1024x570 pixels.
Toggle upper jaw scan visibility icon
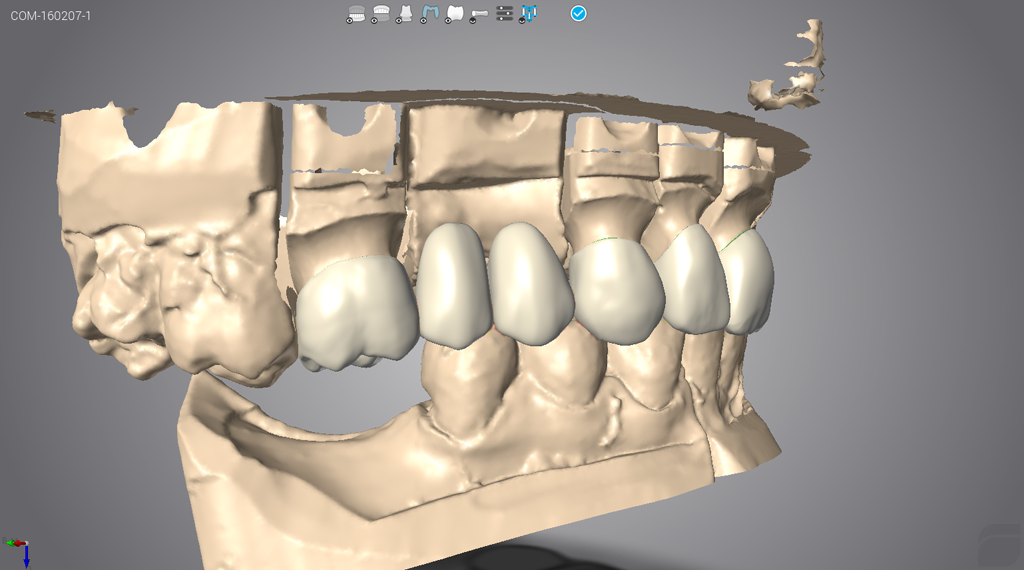pyautogui.click(x=380, y=14)
